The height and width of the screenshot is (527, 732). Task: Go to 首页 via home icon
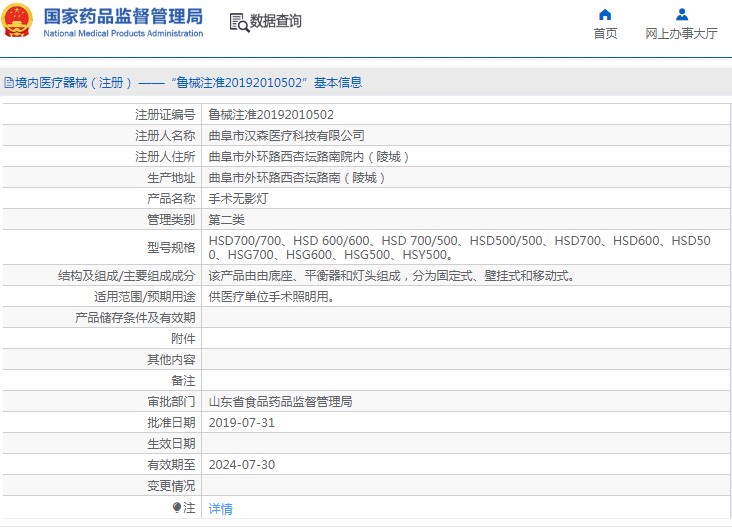[605, 14]
